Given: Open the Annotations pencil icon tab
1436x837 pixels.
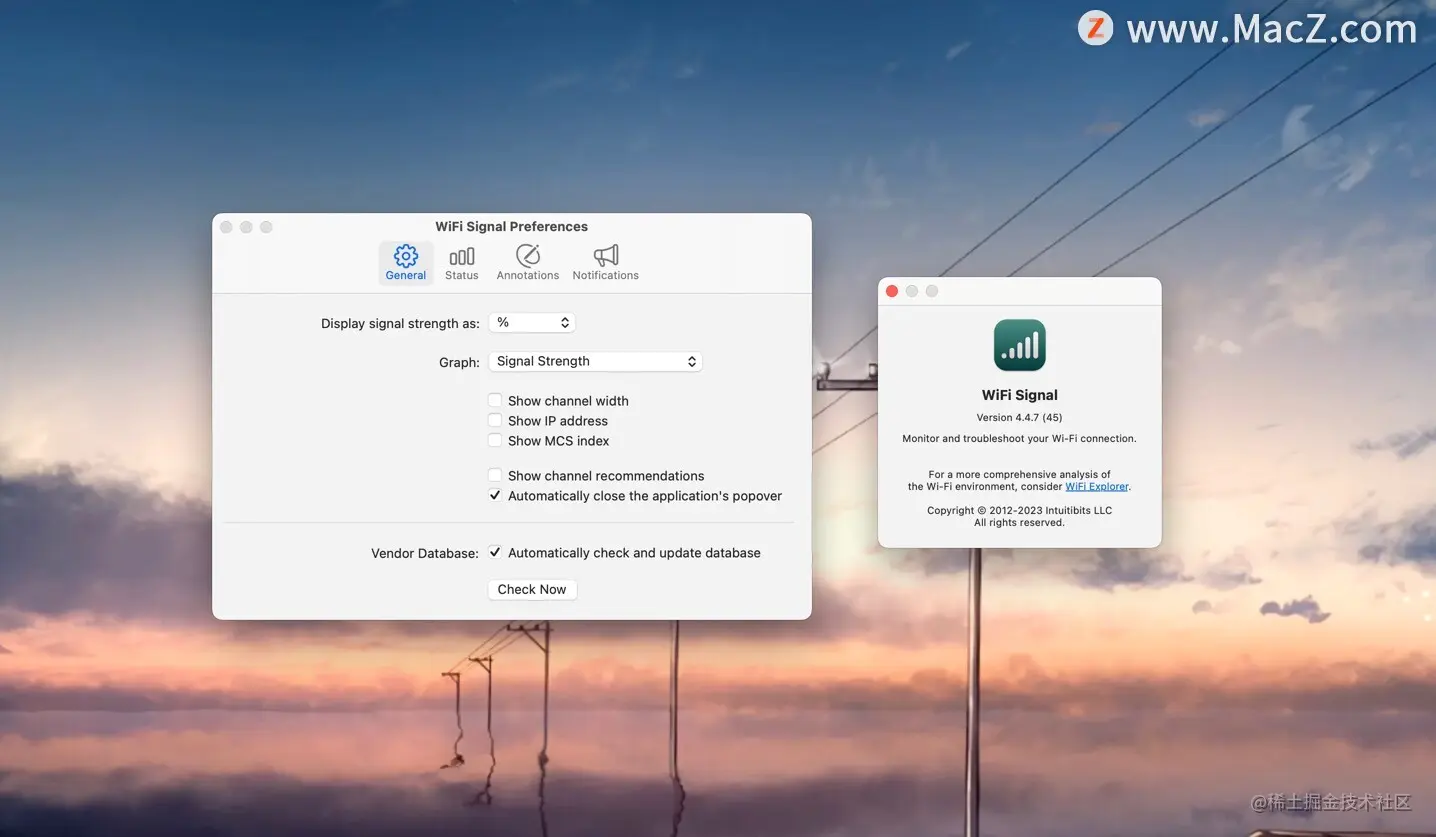Looking at the screenshot, I should 528,256.
